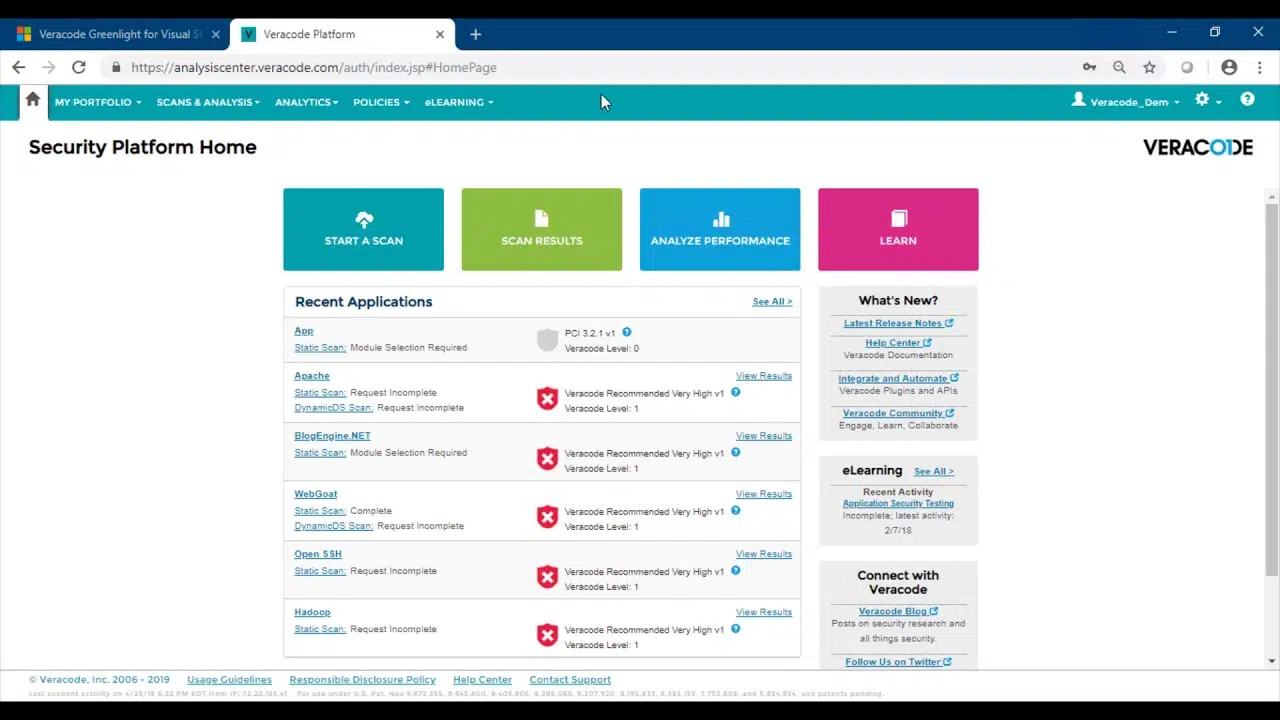This screenshot has width=1280, height=720.
Task: Open the Latest Release Notes link
Action: 893,322
